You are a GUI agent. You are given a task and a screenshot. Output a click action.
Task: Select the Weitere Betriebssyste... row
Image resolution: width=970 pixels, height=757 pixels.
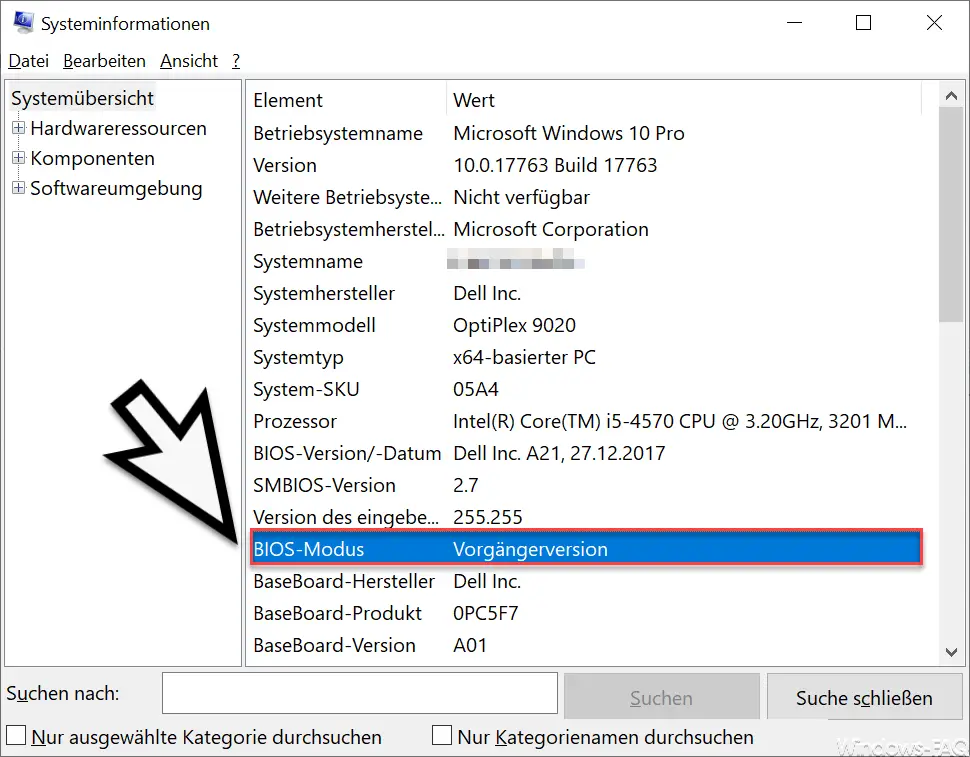click(x=586, y=197)
